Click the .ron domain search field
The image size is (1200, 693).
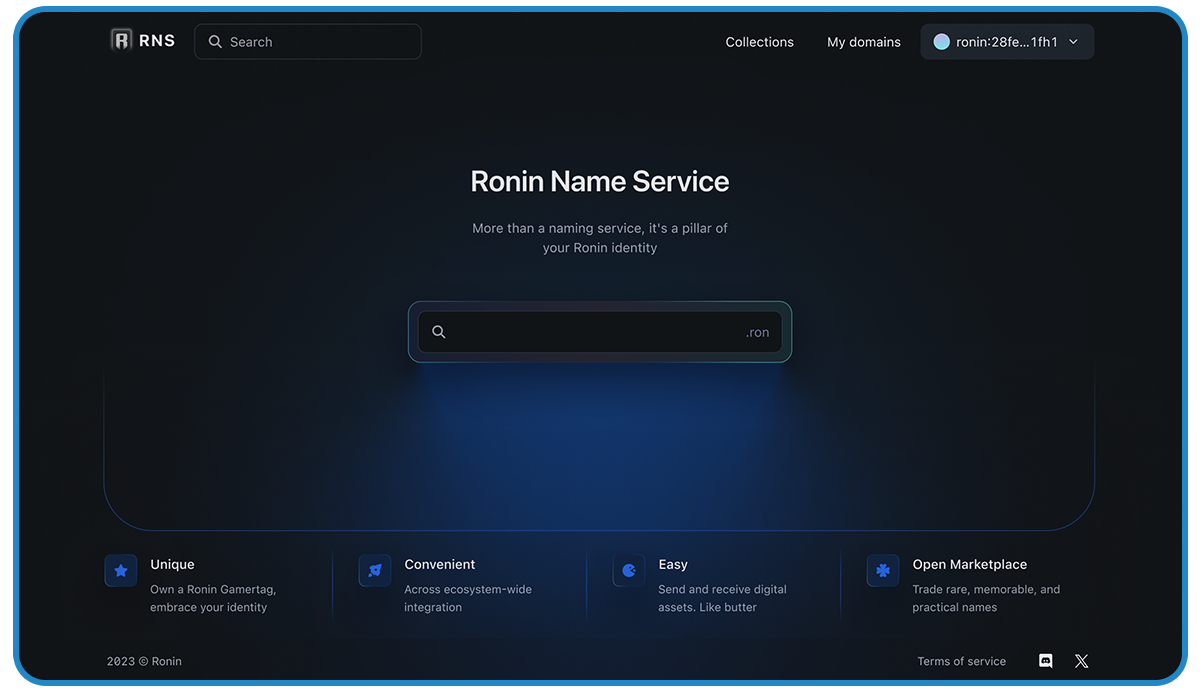click(600, 332)
